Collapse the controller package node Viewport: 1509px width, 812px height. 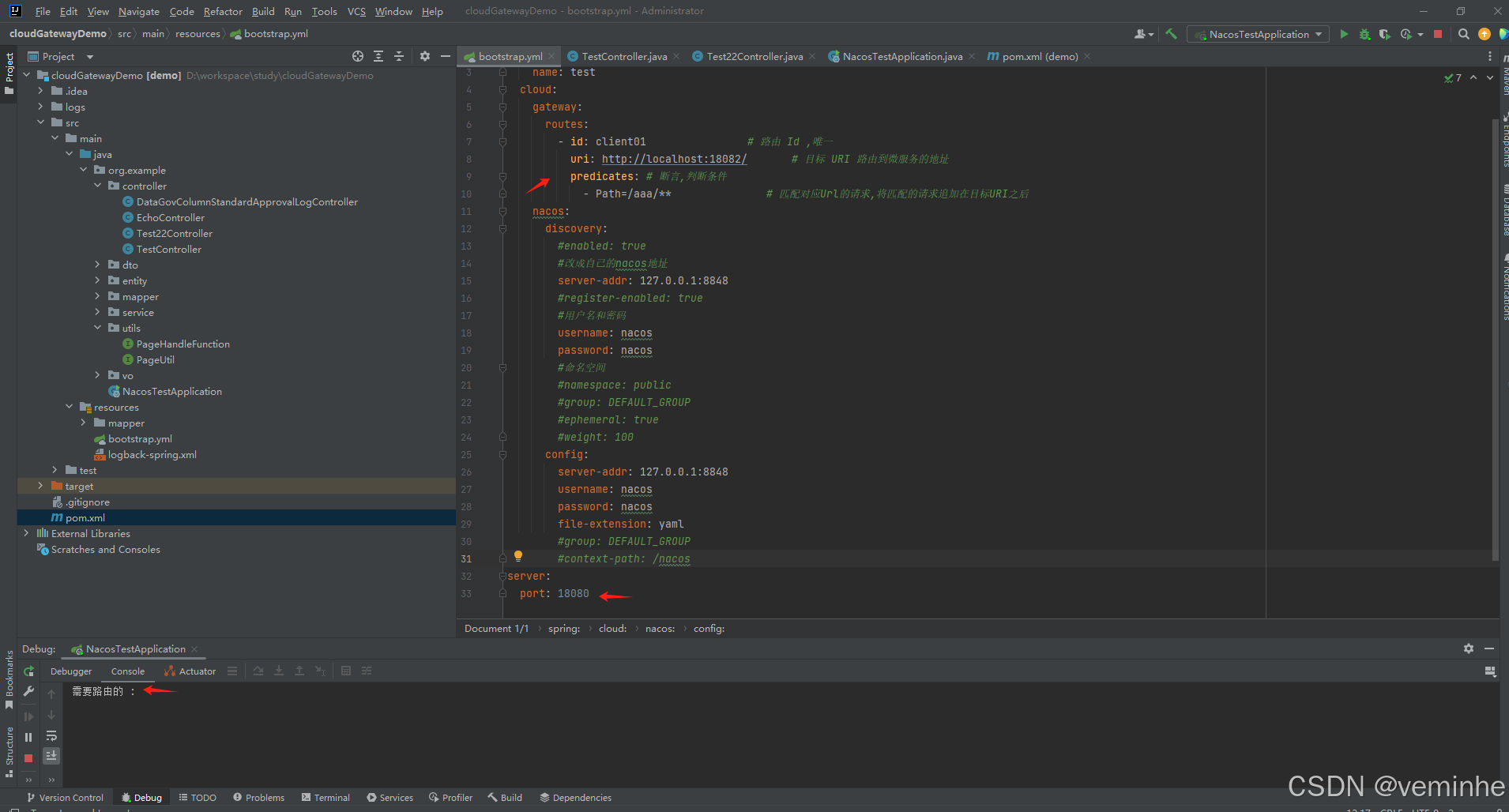(x=98, y=186)
